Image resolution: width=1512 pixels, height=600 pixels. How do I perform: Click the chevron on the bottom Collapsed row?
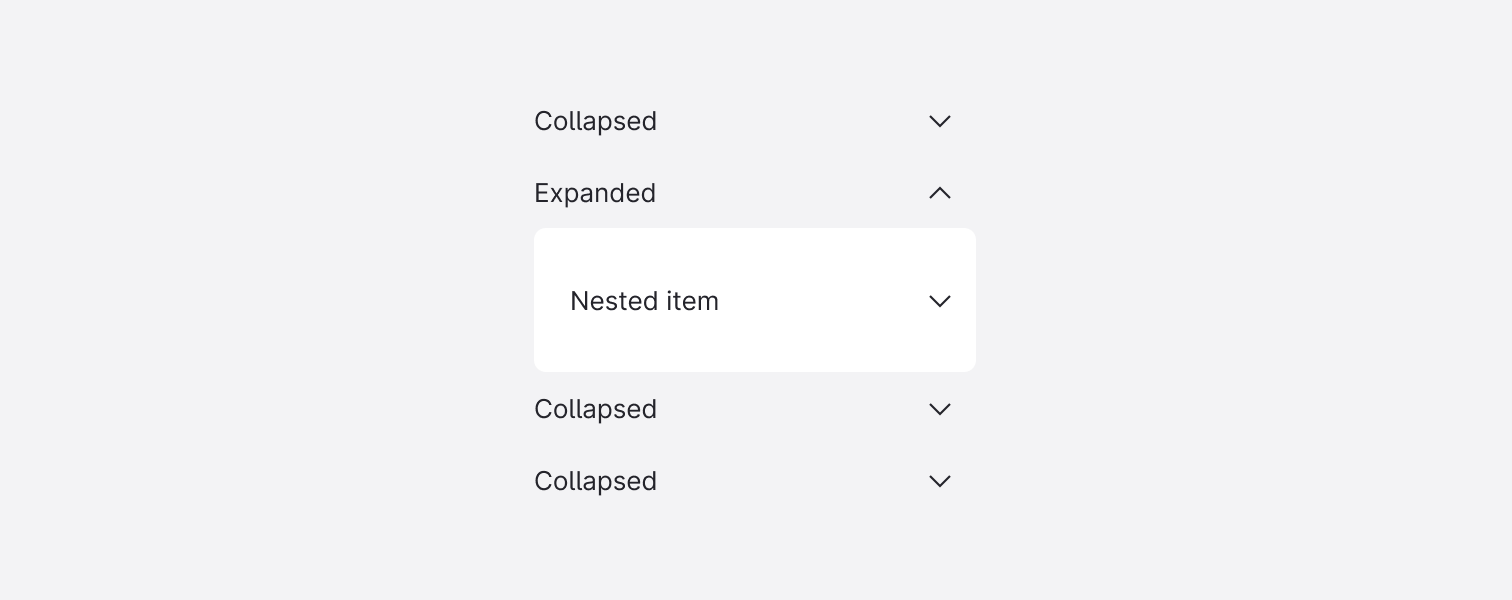(939, 481)
